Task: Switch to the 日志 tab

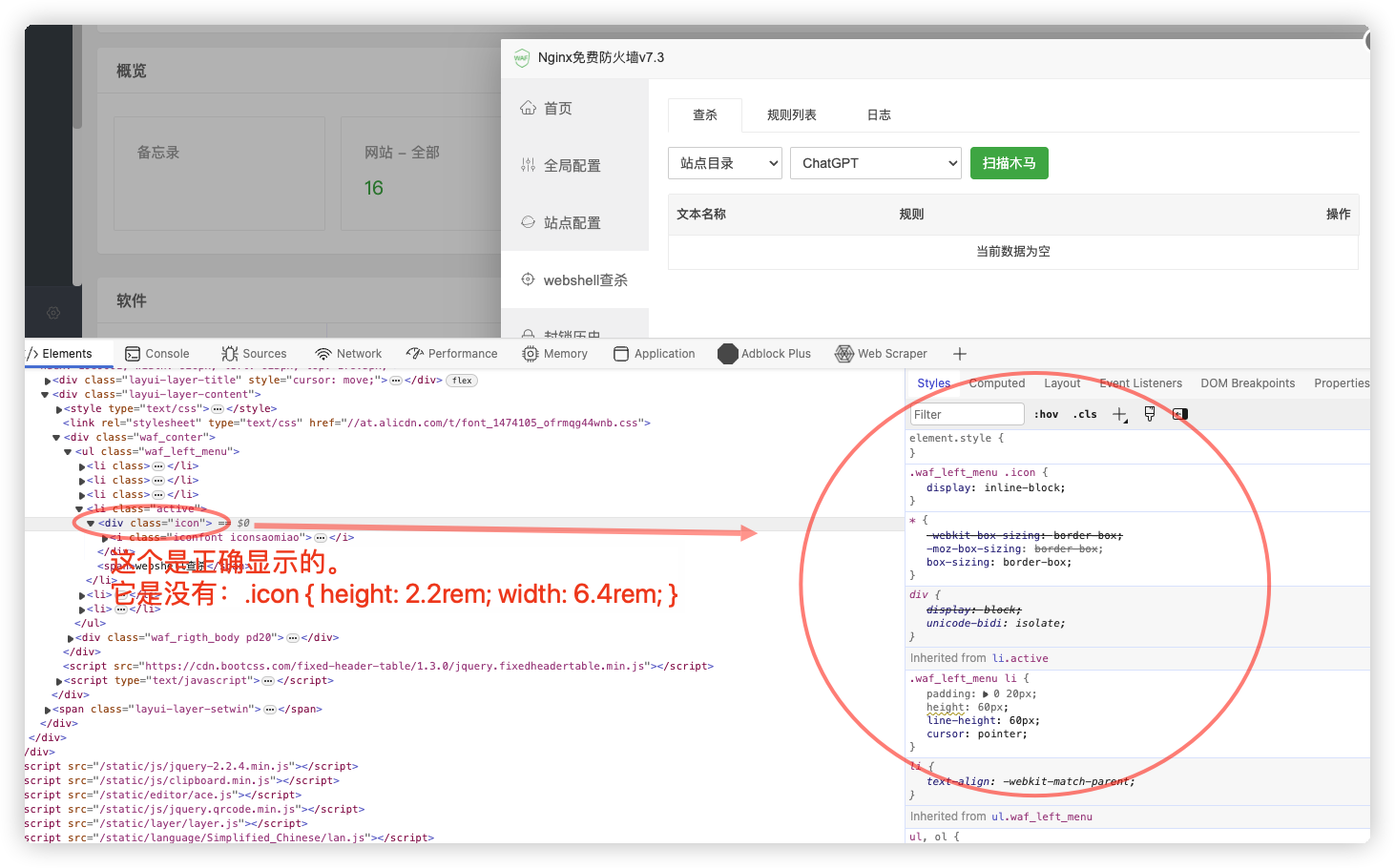Action: tap(879, 114)
